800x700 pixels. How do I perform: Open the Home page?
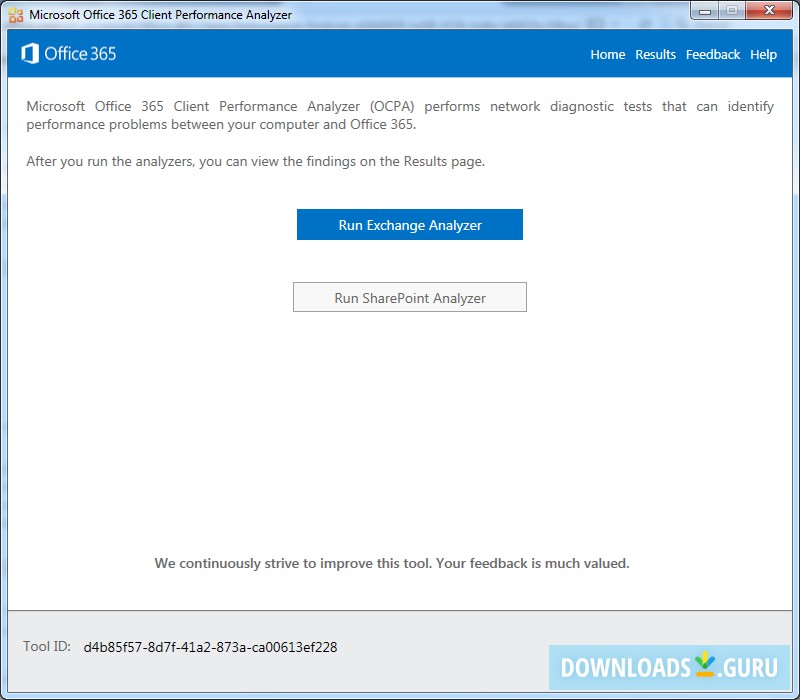coord(607,54)
